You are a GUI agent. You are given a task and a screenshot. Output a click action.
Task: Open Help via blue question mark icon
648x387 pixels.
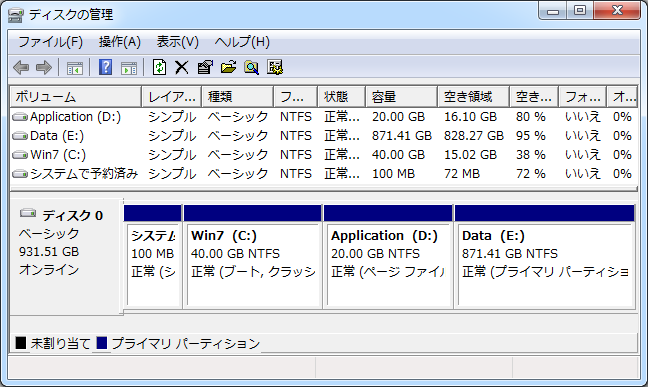click(x=105, y=67)
